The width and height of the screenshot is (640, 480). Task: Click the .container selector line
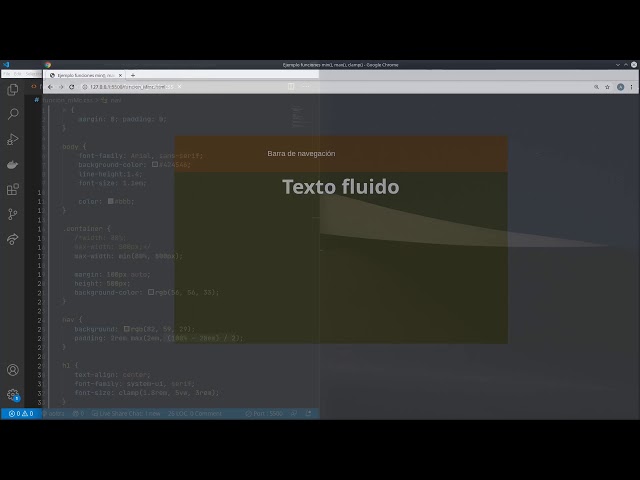click(87, 229)
